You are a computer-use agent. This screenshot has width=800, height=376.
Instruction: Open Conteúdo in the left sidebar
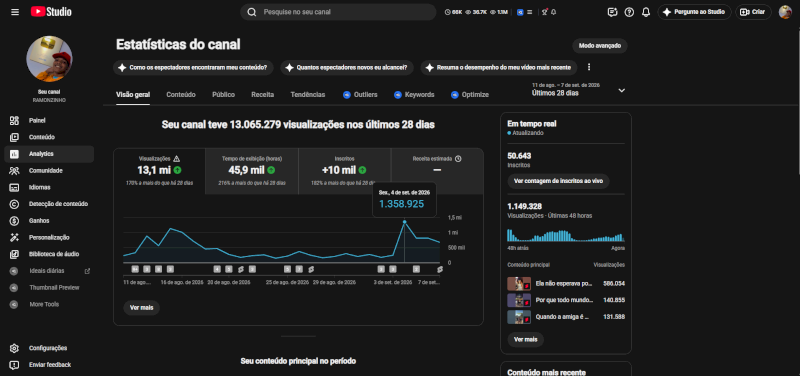point(49,137)
